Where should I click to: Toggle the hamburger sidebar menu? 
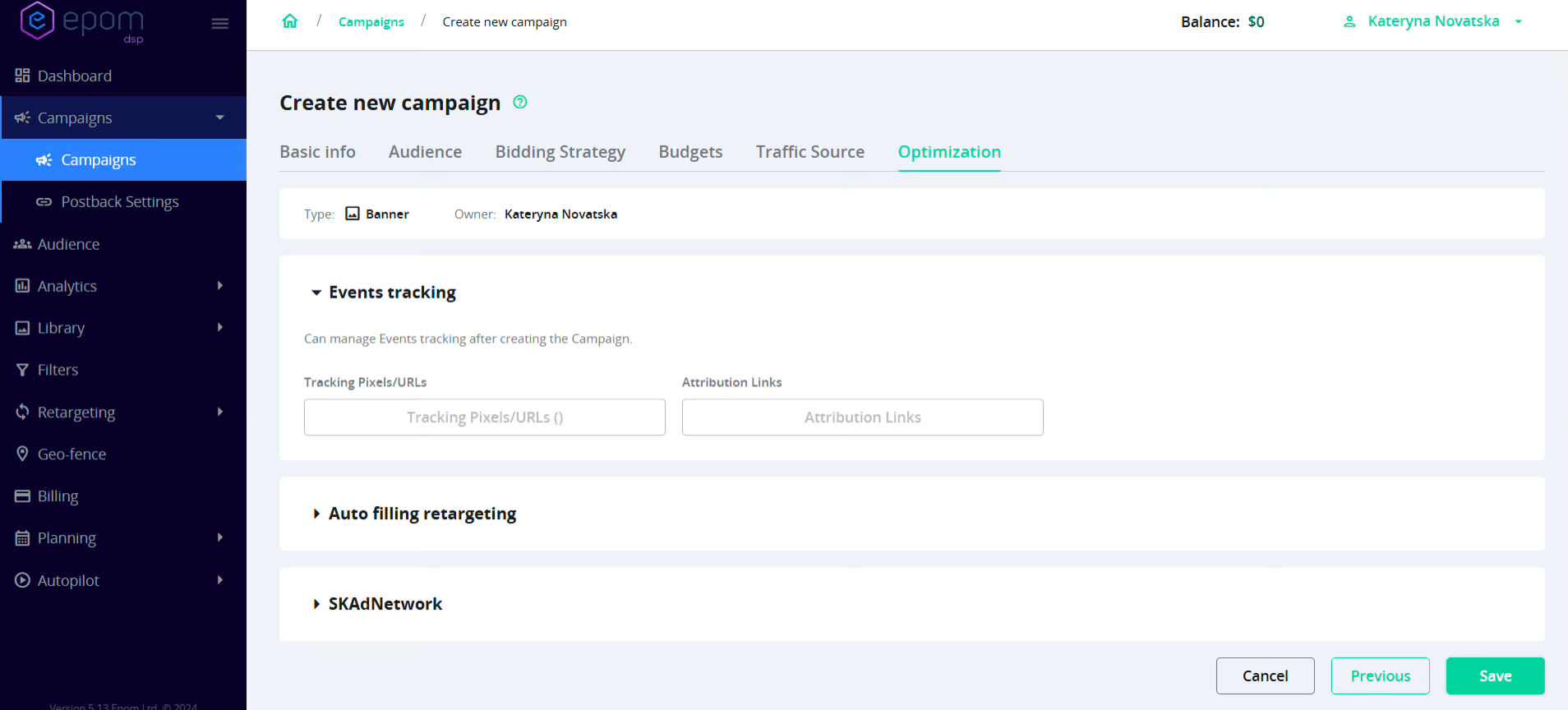[x=219, y=24]
